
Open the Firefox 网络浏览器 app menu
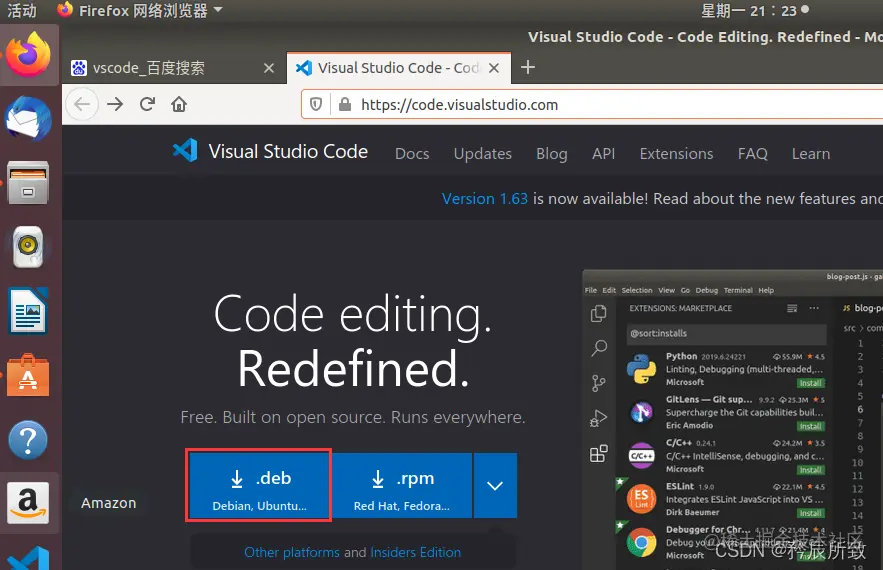click(140, 10)
